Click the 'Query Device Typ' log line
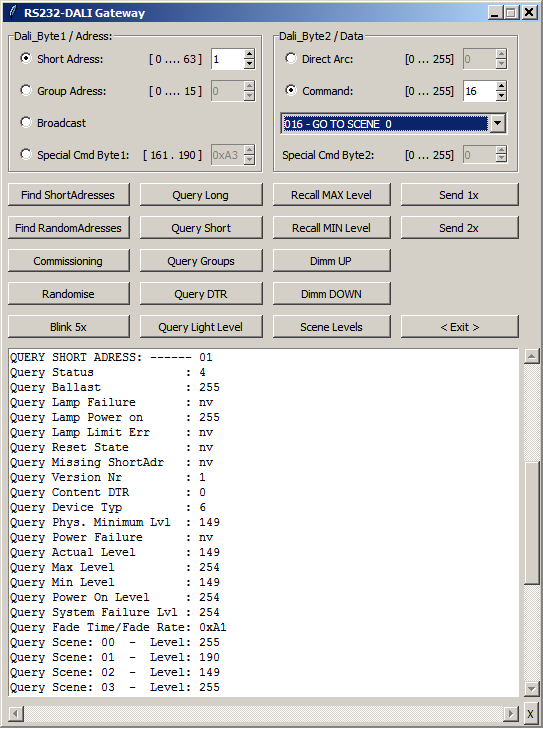Viewport: 543px width, 729px height. [108, 507]
